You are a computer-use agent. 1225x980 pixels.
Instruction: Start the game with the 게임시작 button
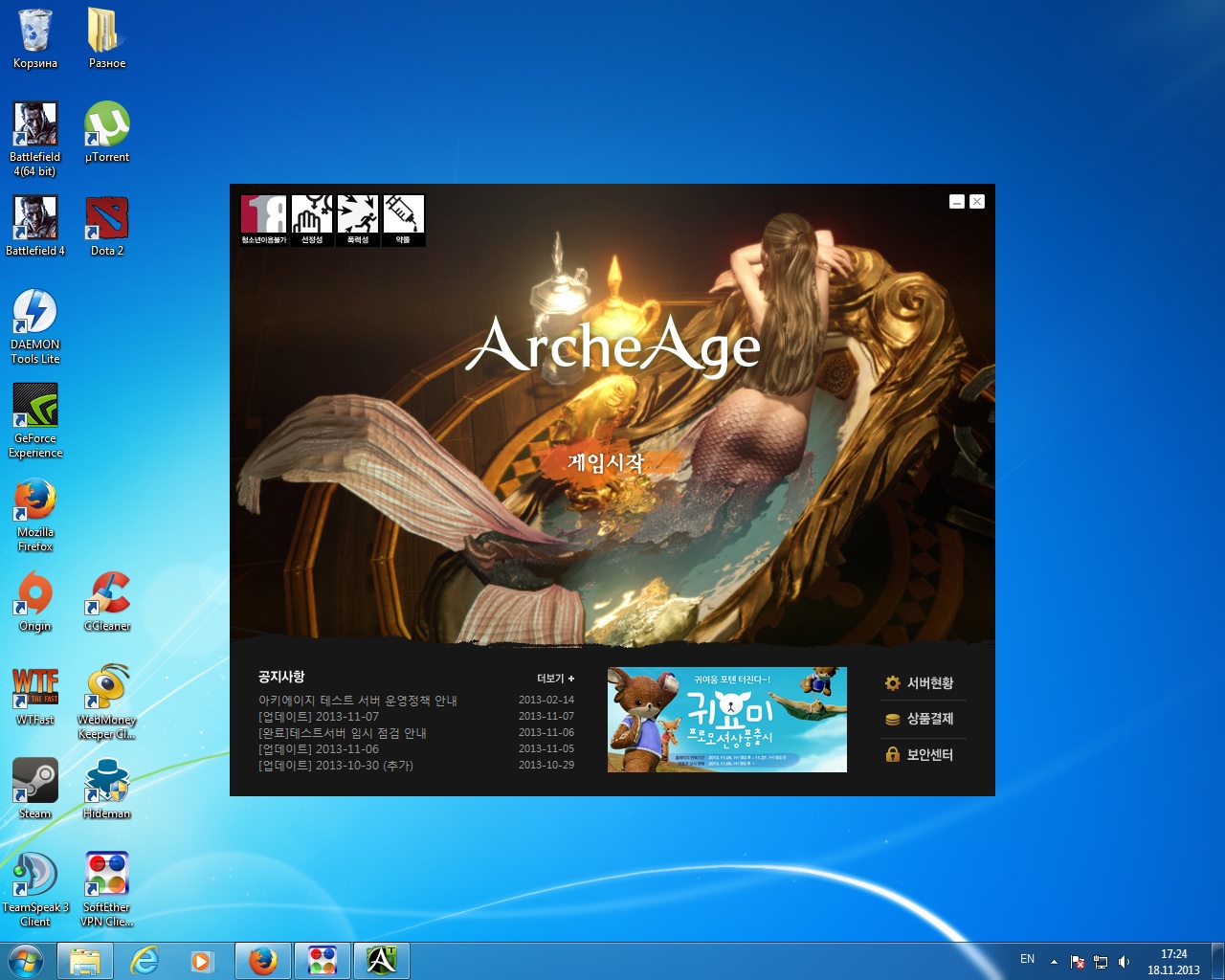coord(606,462)
